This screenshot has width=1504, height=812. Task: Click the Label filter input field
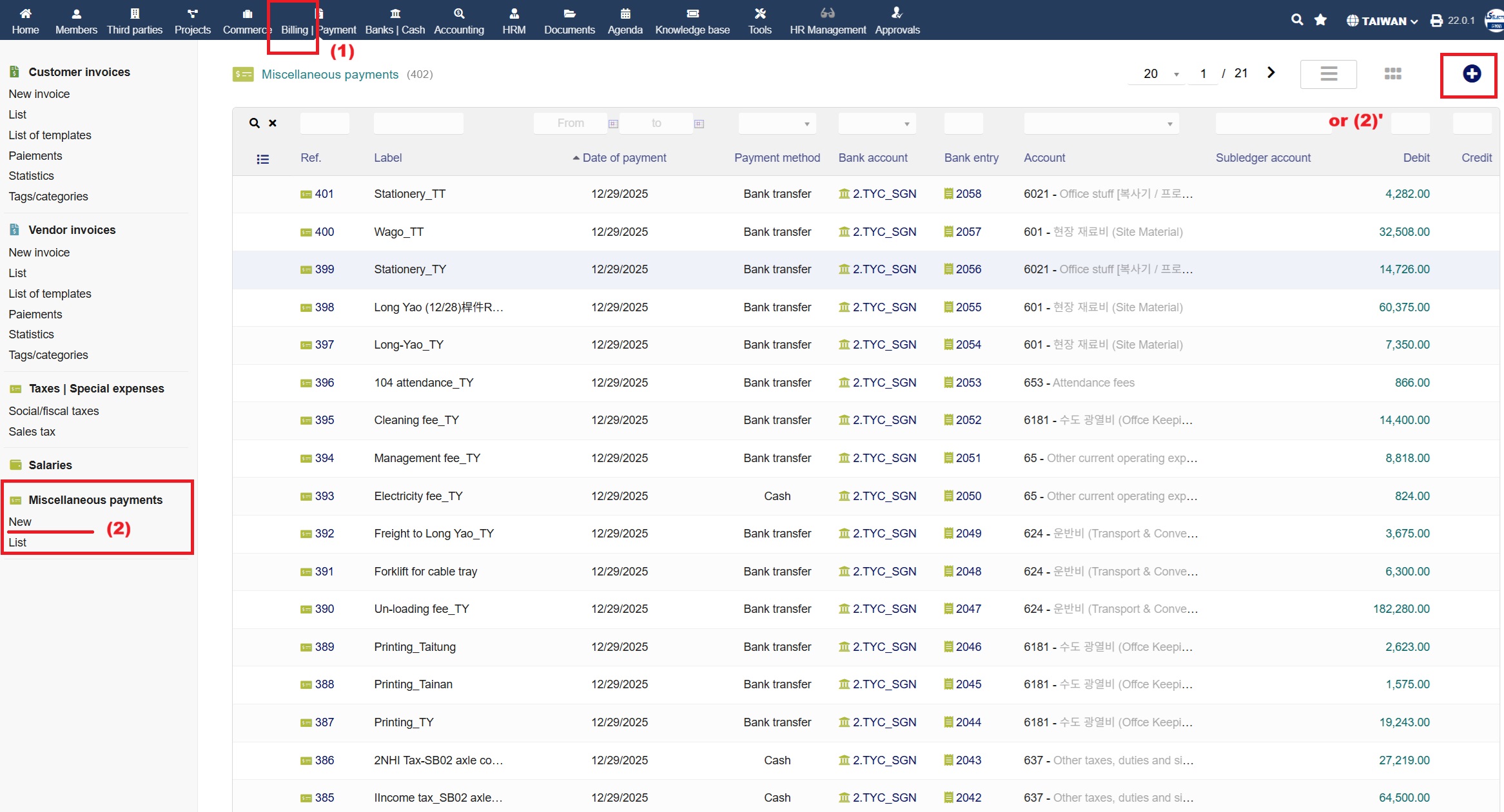pyautogui.click(x=418, y=123)
